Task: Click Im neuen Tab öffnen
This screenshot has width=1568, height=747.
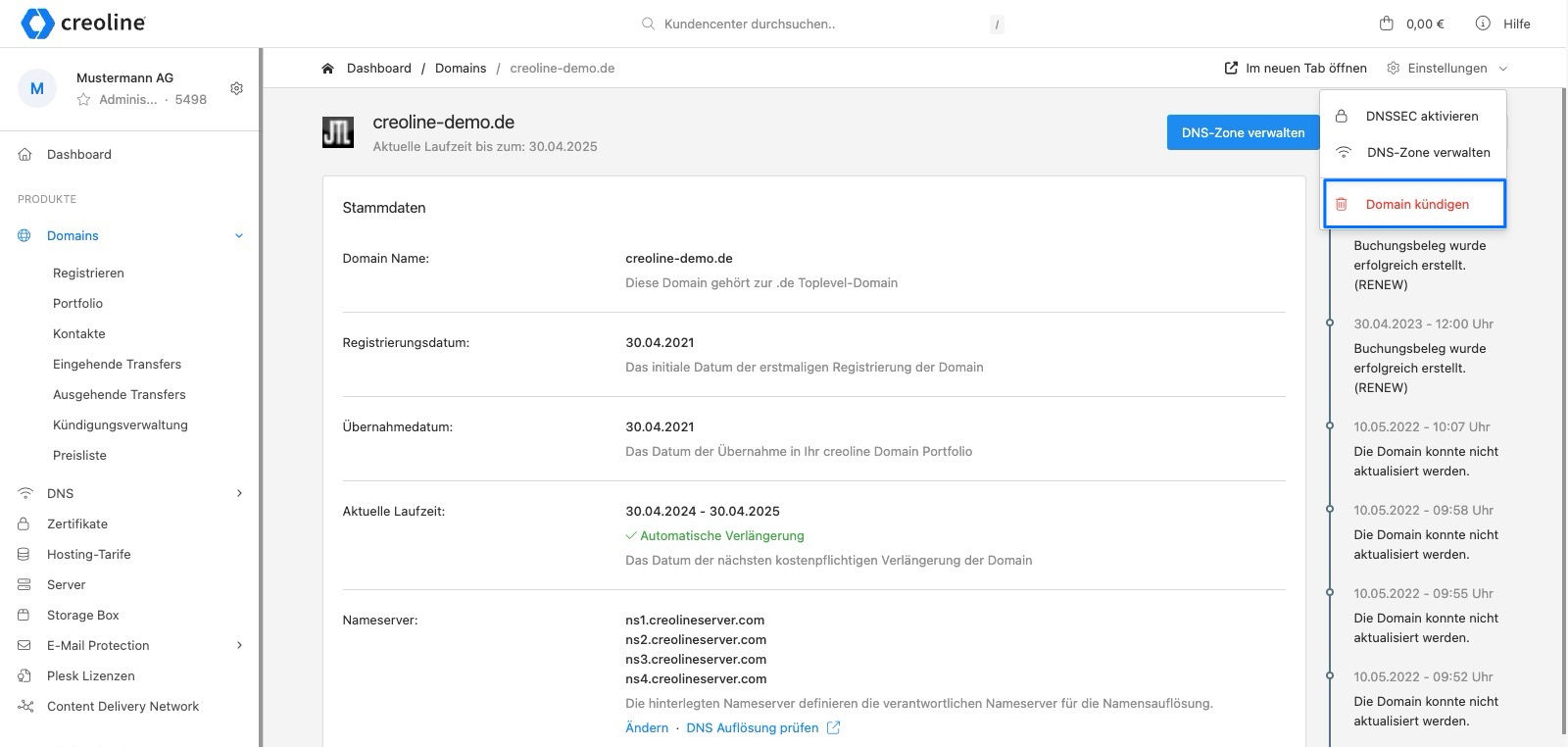Action: point(1296,68)
